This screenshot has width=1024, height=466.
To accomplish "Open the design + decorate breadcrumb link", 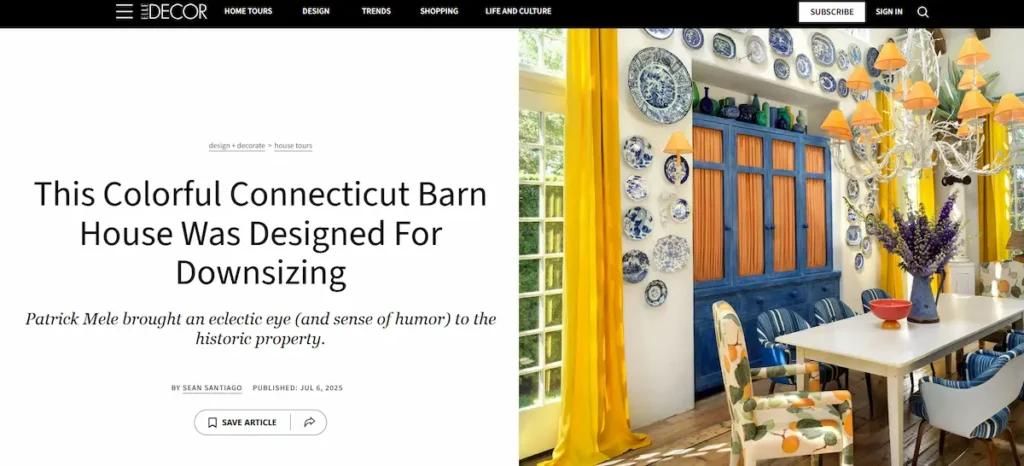I will pos(237,146).
